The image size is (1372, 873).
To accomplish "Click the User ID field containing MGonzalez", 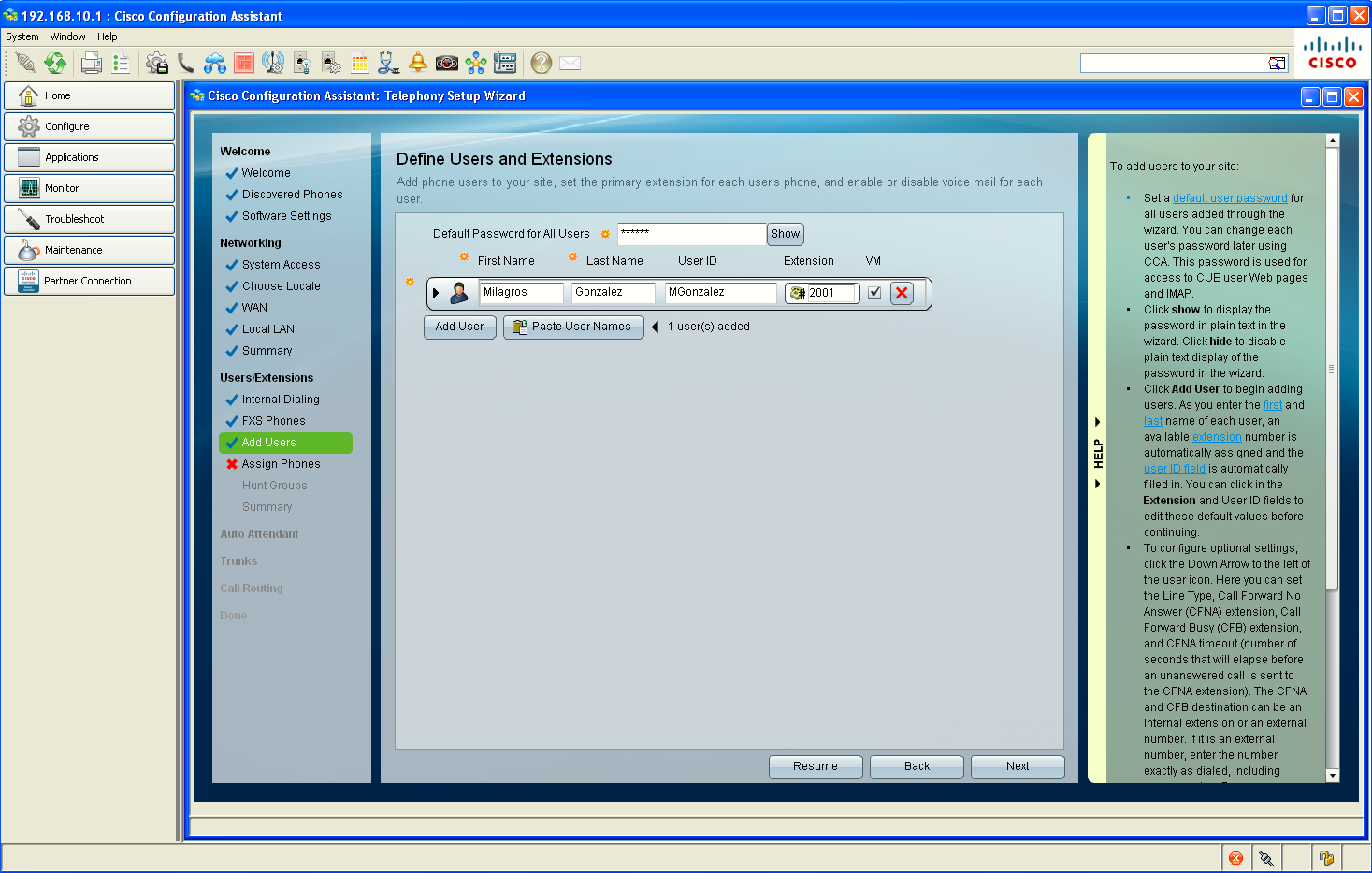I will [x=720, y=293].
